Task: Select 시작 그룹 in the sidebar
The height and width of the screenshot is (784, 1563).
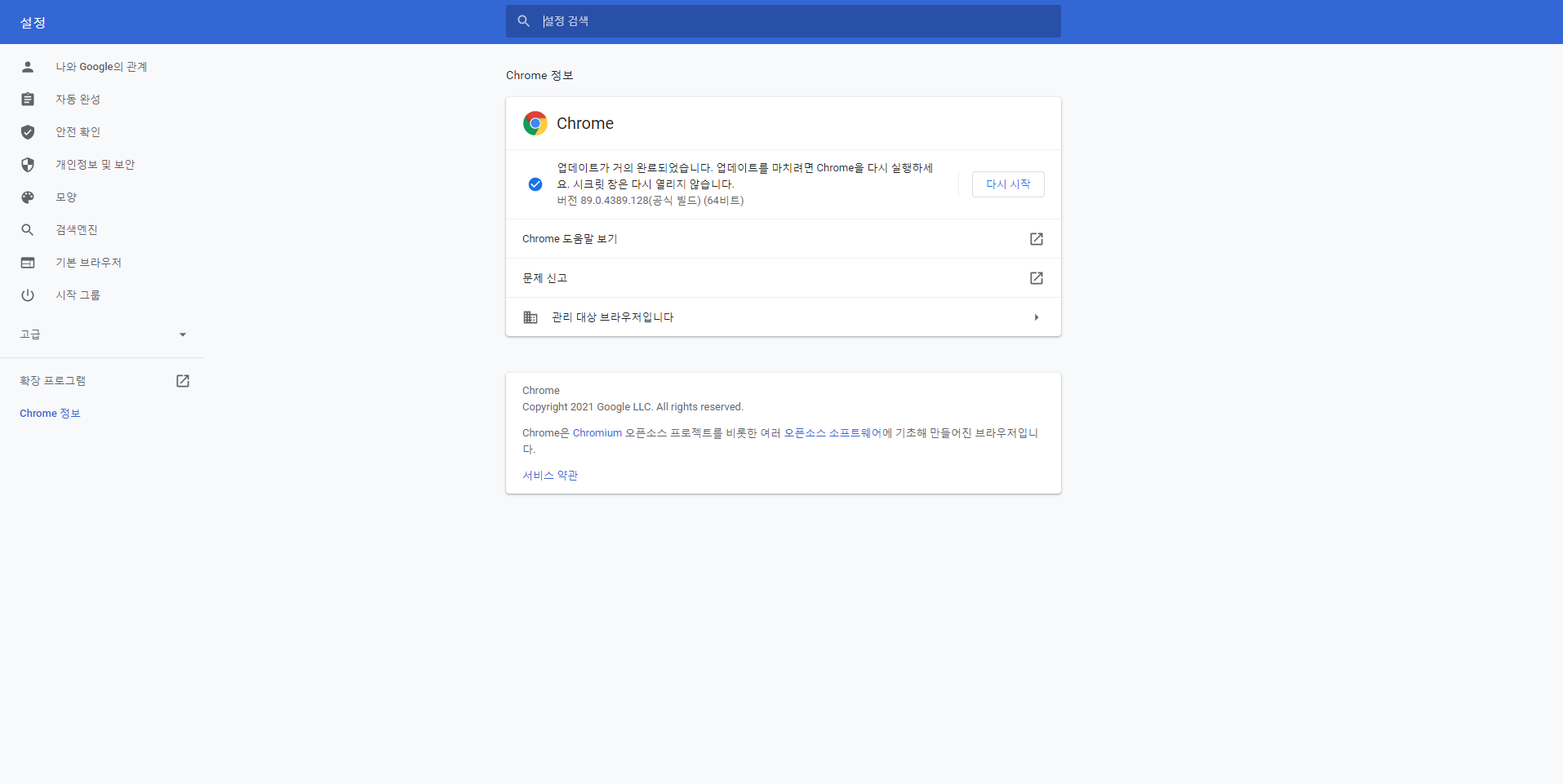Action: click(78, 295)
